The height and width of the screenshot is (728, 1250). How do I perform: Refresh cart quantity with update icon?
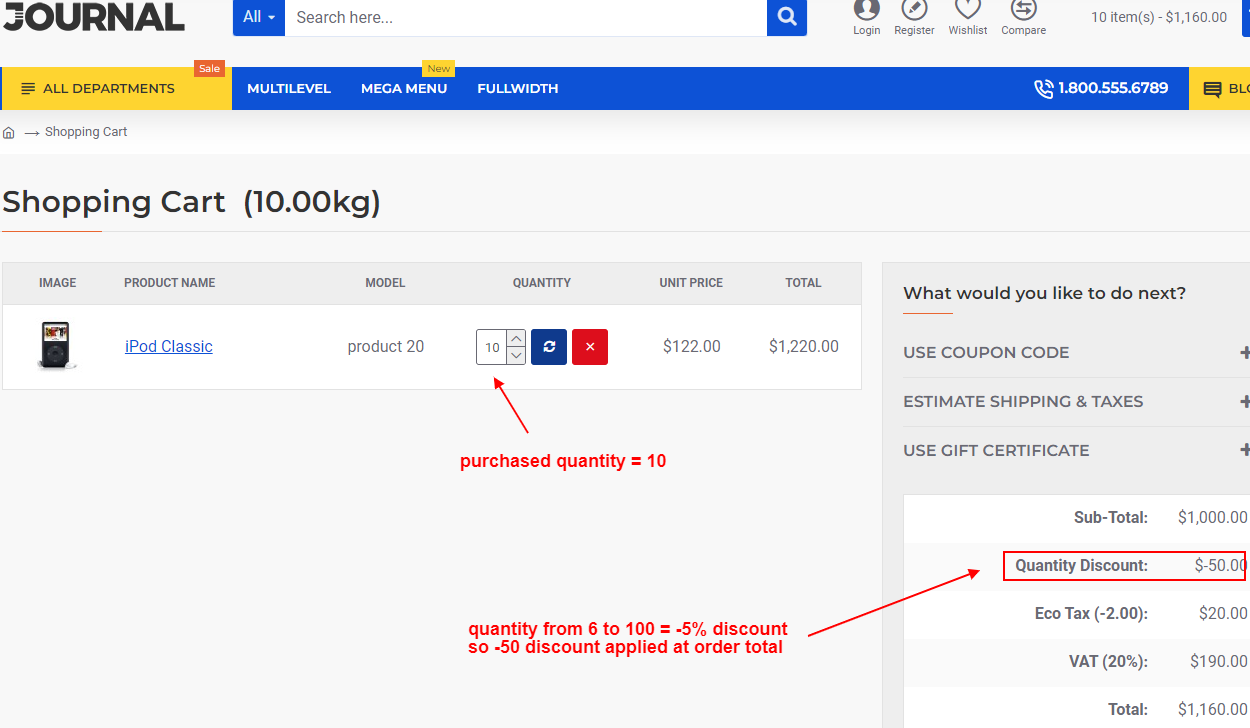[x=548, y=346]
